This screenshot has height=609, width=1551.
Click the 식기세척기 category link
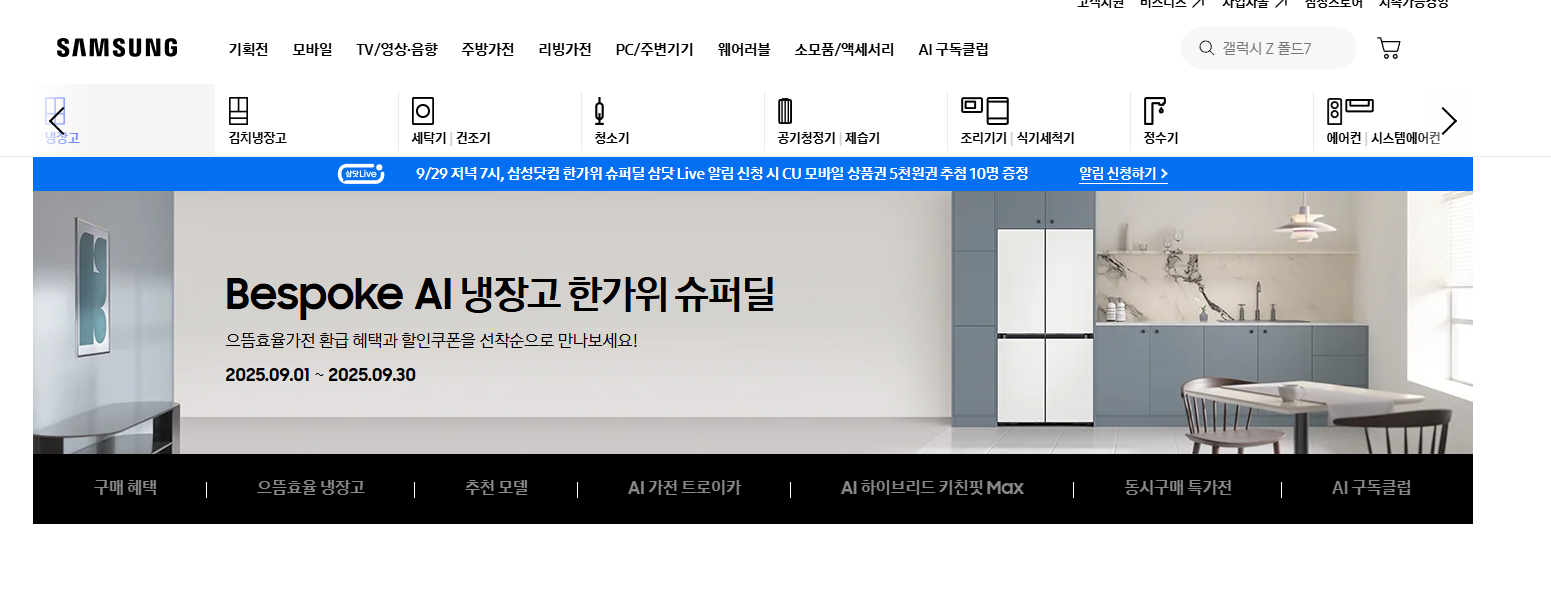coord(1045,139)
